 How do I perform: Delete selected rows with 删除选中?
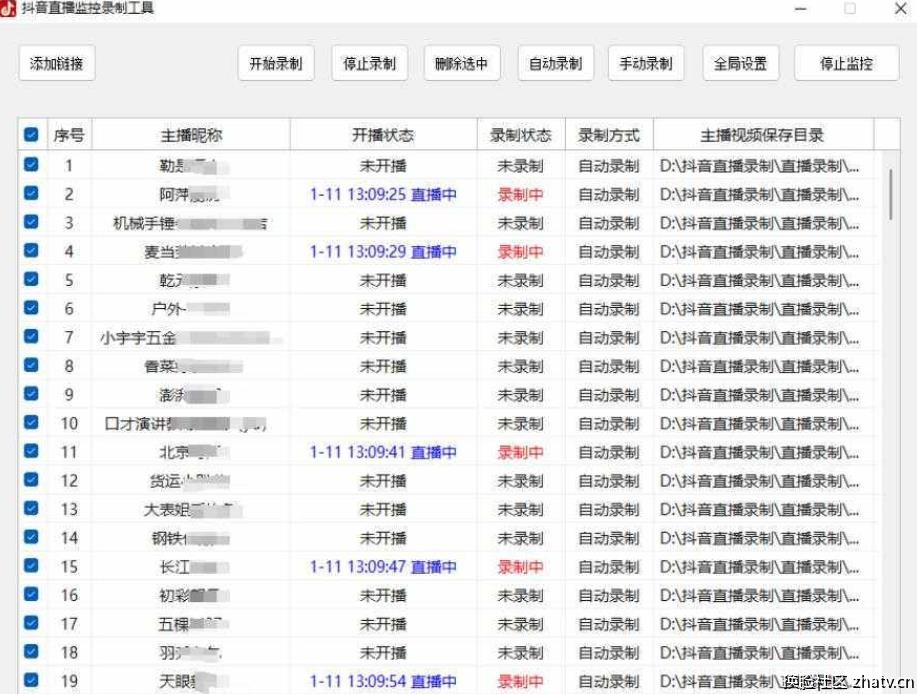tap(462, 63)
